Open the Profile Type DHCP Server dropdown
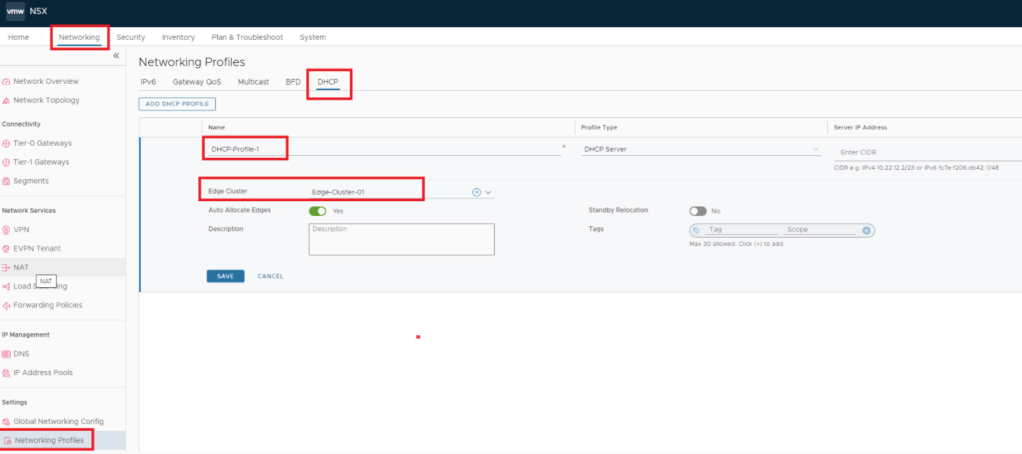This screenshot has width=1022, height=454. click(815, 150)
